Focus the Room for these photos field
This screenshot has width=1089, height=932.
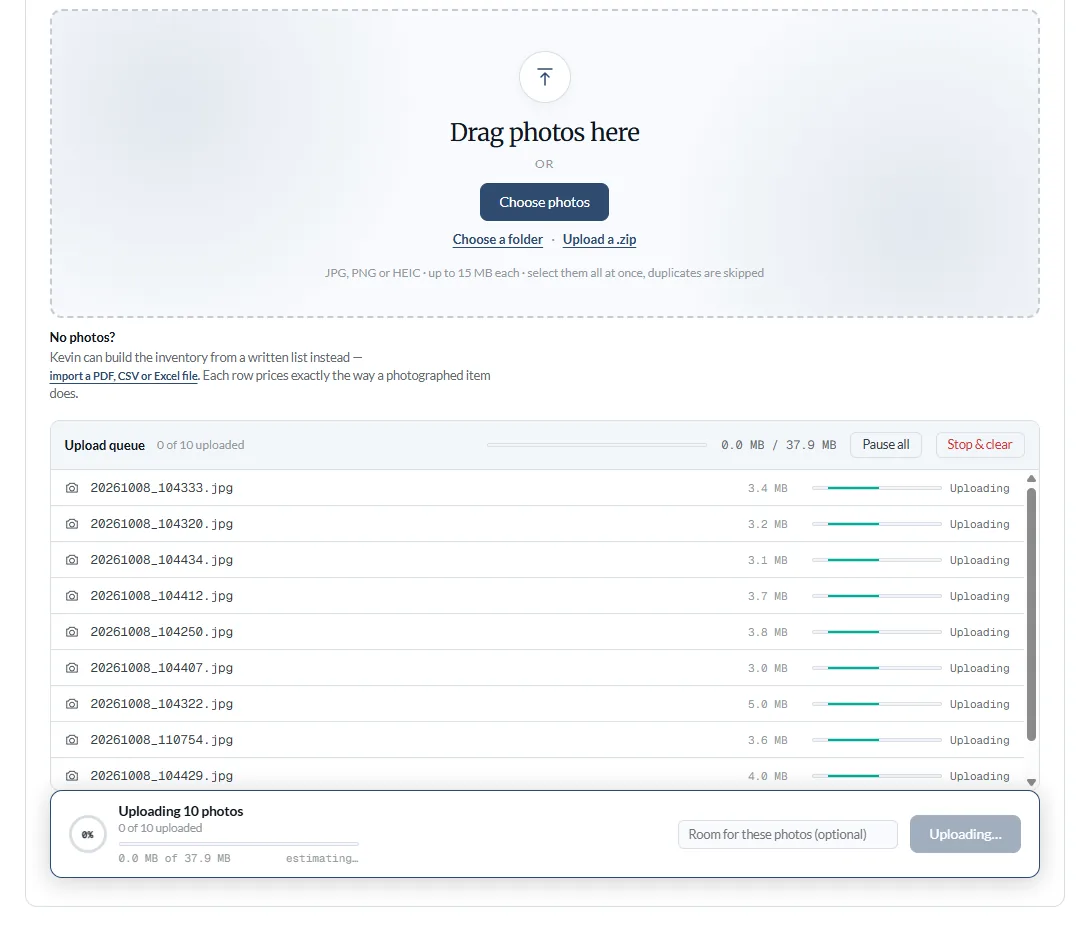tap(788, 834)
